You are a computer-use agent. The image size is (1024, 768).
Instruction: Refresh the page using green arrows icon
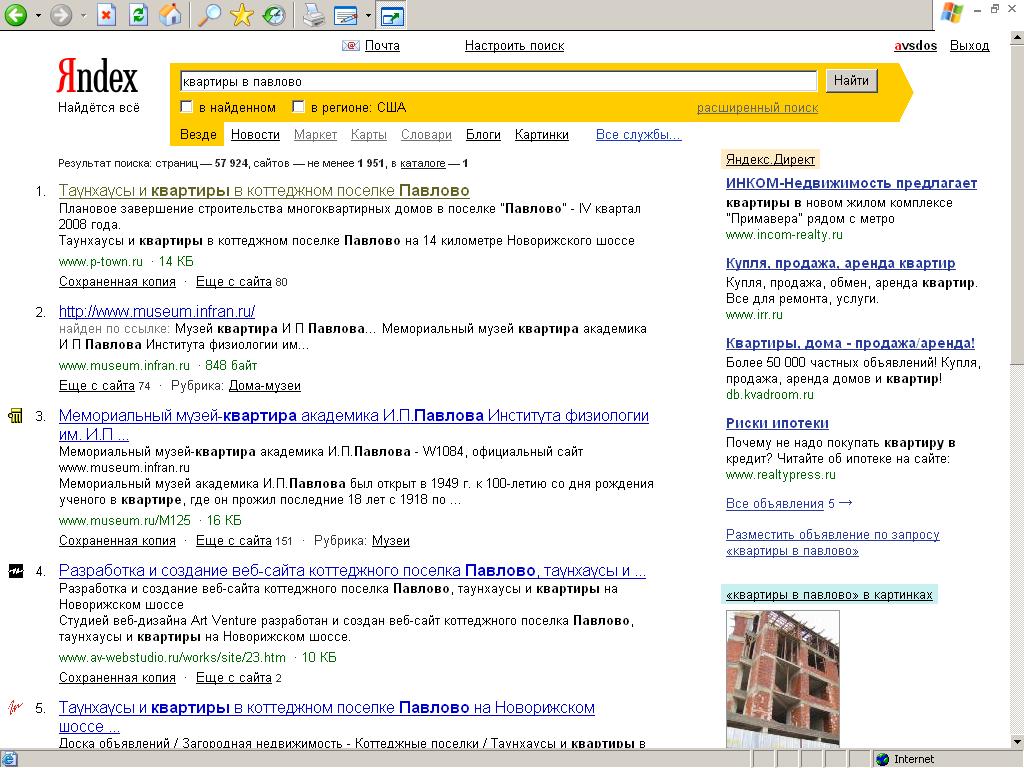[x=138, y=14]
